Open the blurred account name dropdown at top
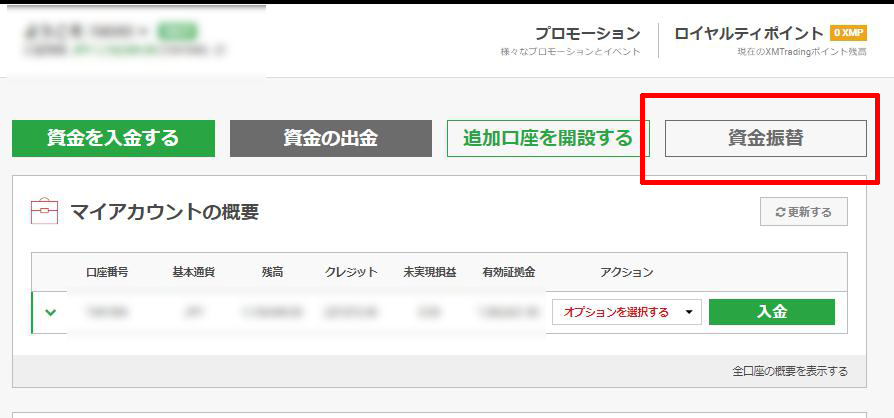Screen dimensions: 894x418 coord(88,31)
